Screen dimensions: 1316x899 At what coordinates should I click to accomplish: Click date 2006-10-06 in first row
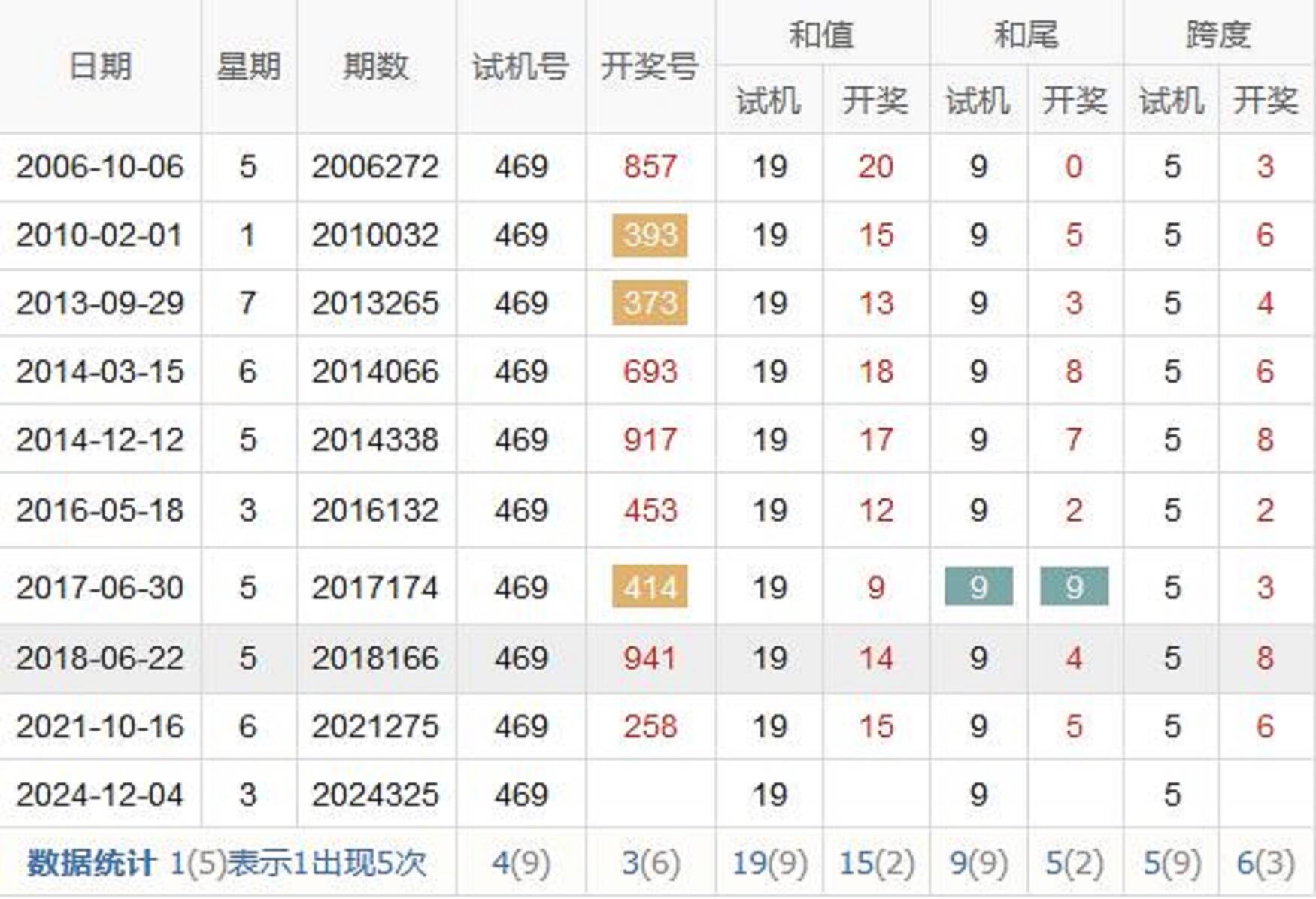[100, 166]
